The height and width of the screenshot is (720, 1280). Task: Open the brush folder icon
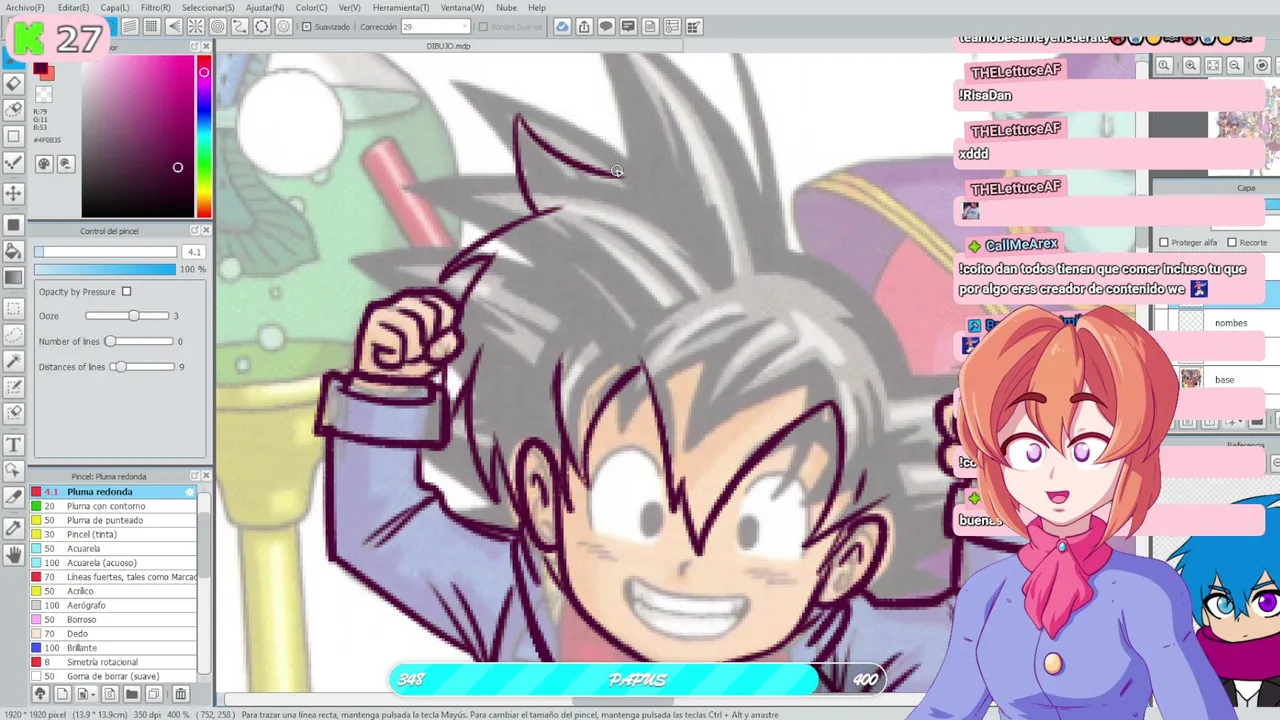pyautogui.click(x=132, y=694)
